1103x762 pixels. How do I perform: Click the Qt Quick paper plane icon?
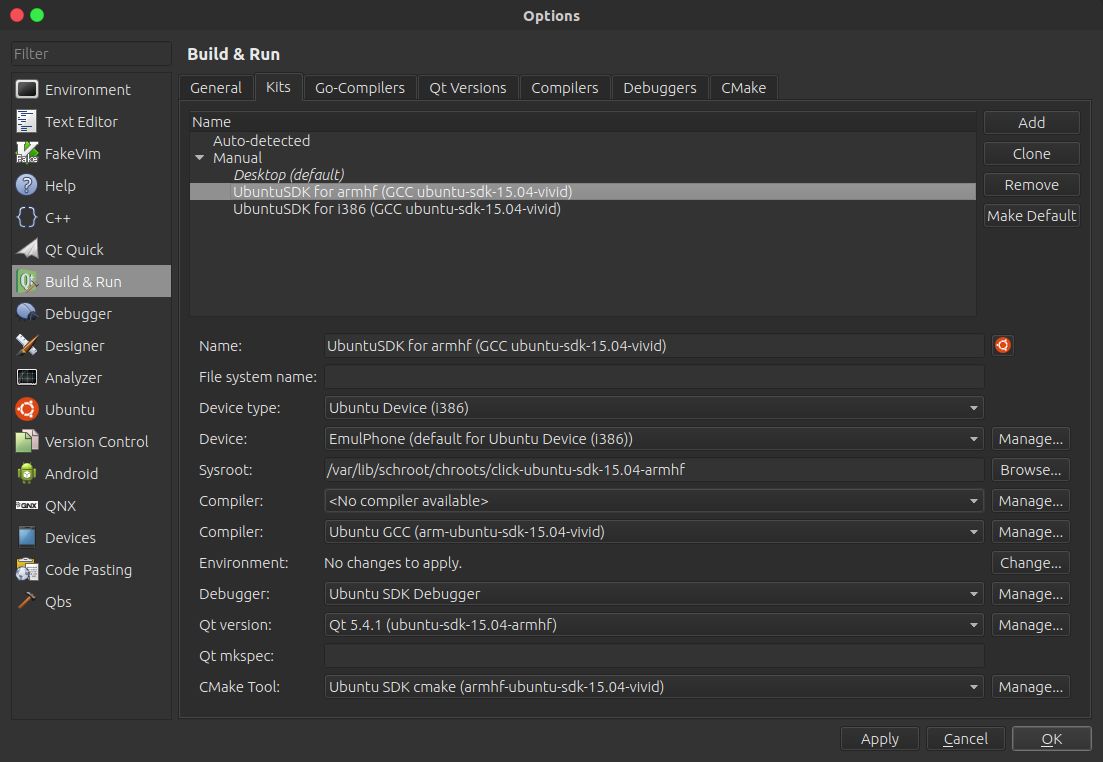click(x=27, y=249)
